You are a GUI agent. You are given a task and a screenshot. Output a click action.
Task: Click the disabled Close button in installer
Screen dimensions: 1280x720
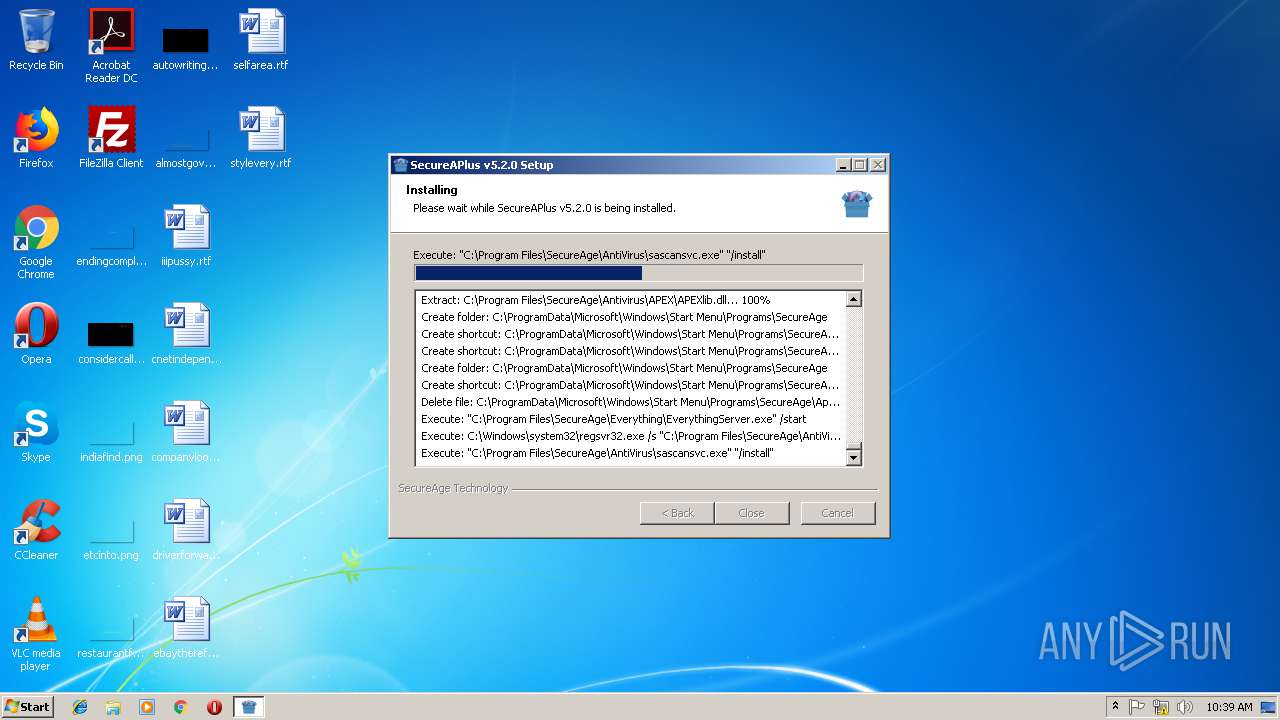[751, 513]
